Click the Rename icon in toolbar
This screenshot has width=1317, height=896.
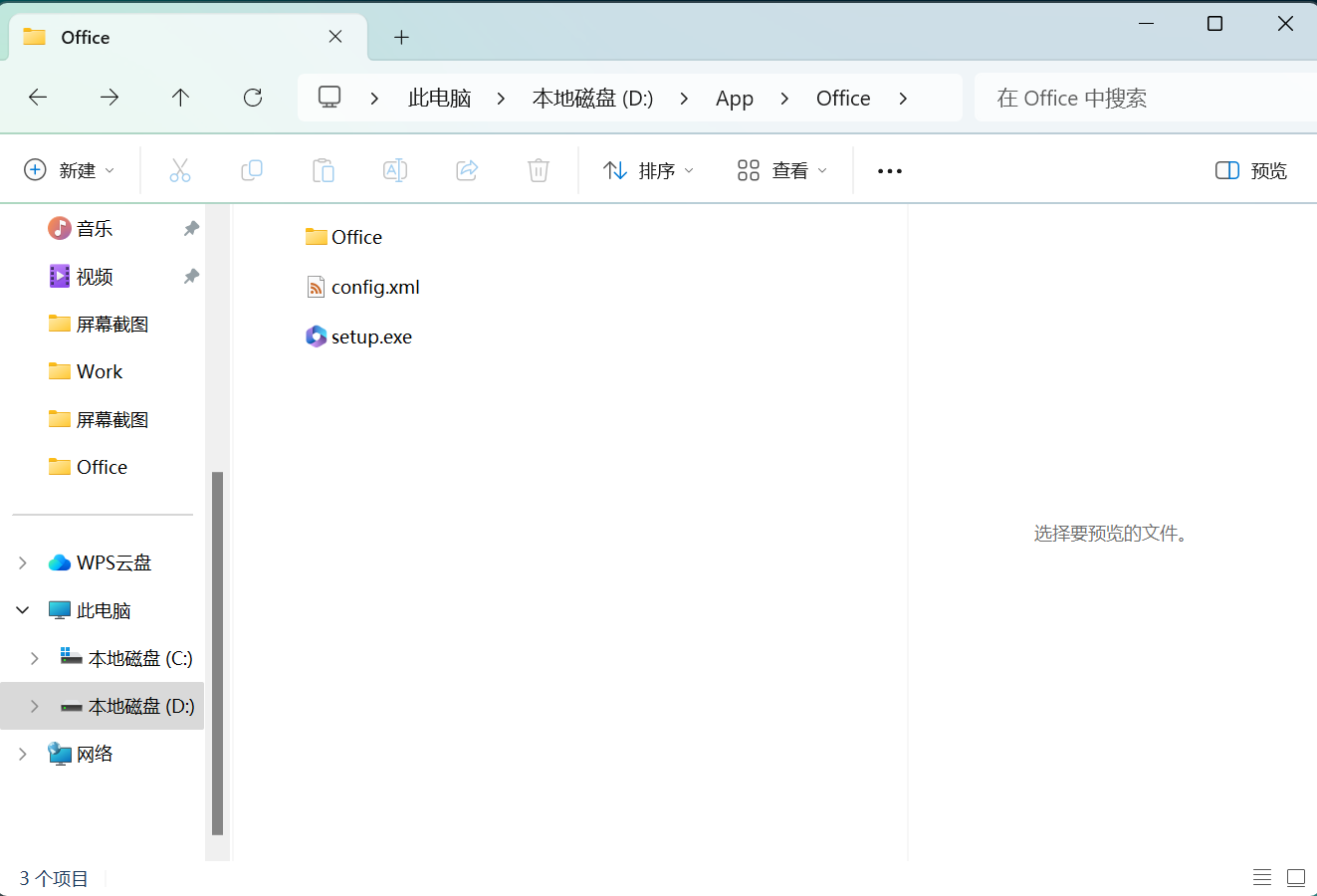point(395,170)
